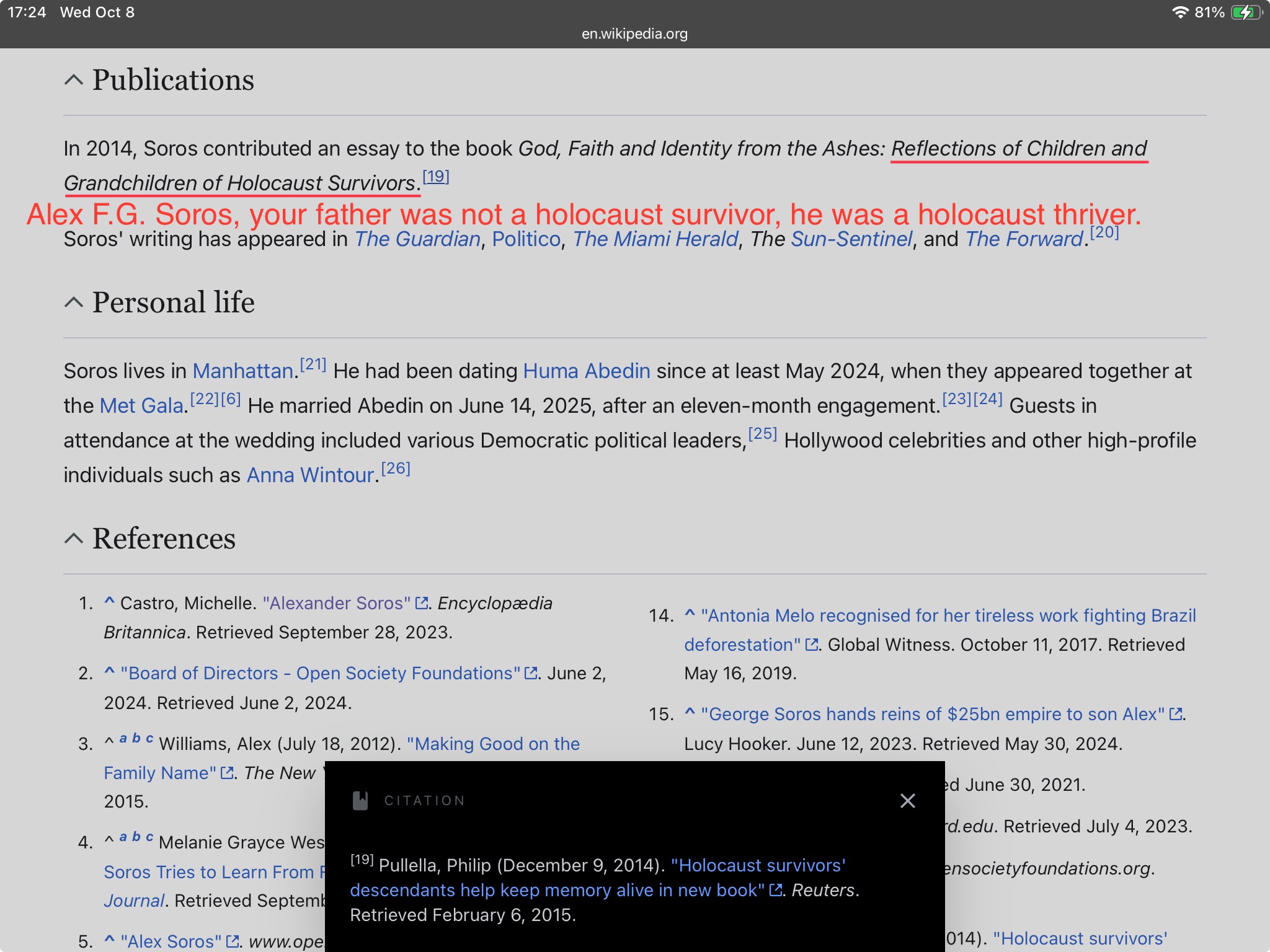Close the citation popup with X

907,801
